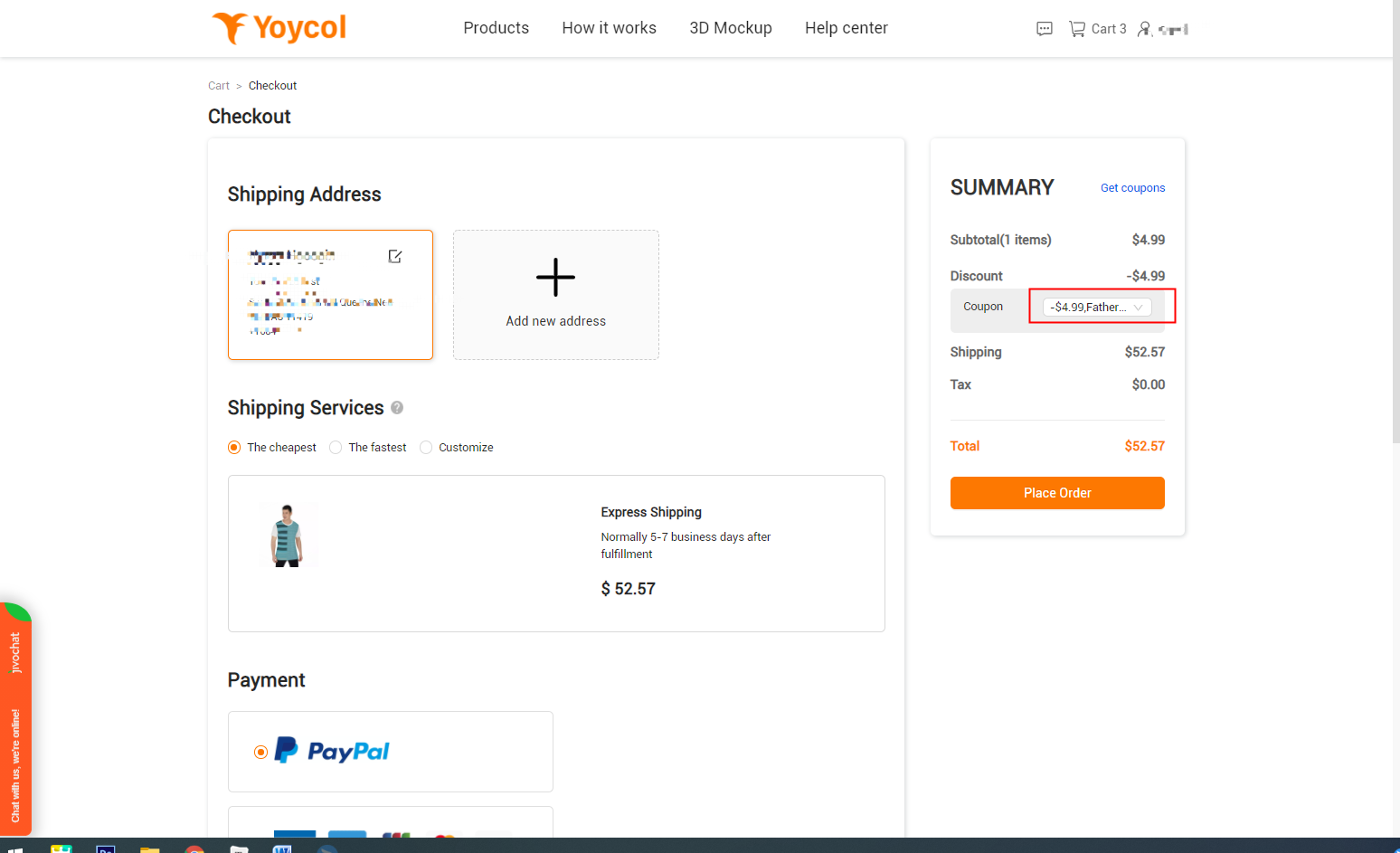Expand the '-$4.99,Father...' coupon selector
This screenshot has height=853, width=1400.
point(1097,307)
